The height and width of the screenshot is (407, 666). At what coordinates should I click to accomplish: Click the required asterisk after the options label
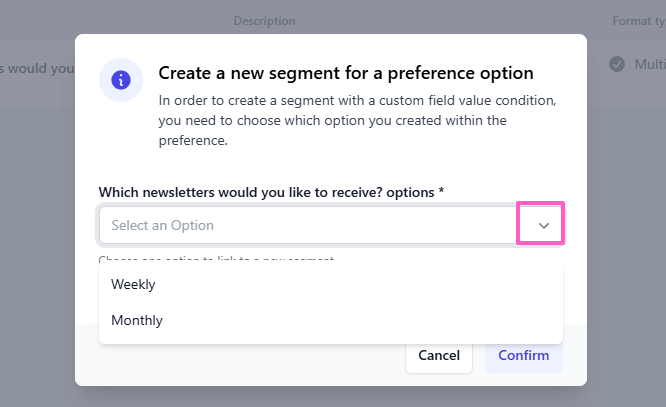[442, 191]
